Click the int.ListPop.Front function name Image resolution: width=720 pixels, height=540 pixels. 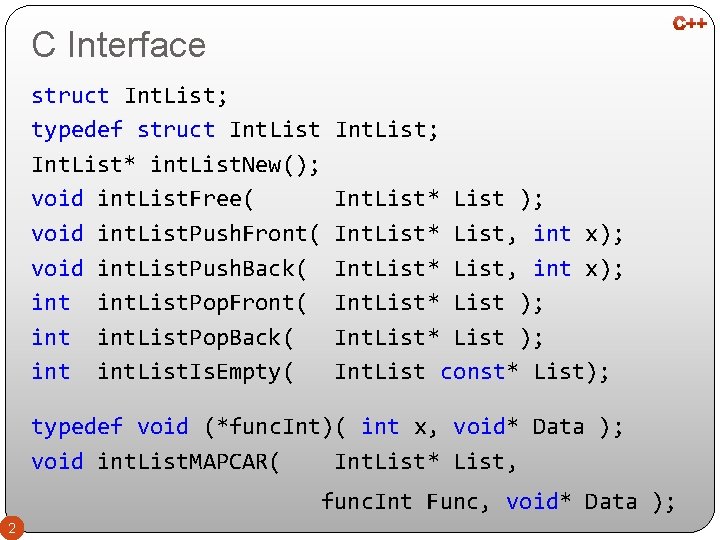202,303
